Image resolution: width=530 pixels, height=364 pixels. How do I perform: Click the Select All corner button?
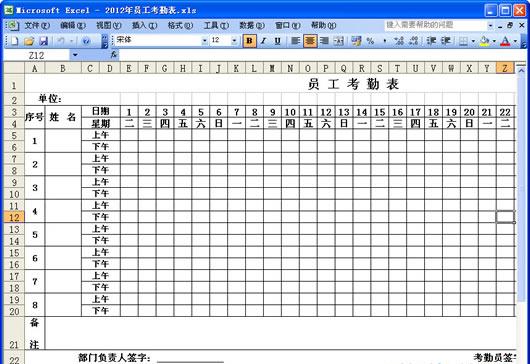(14, 68)
